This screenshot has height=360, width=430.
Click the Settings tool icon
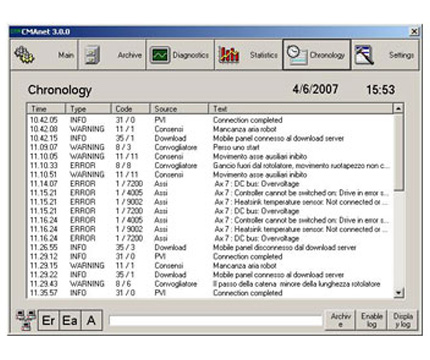[364, 55]
